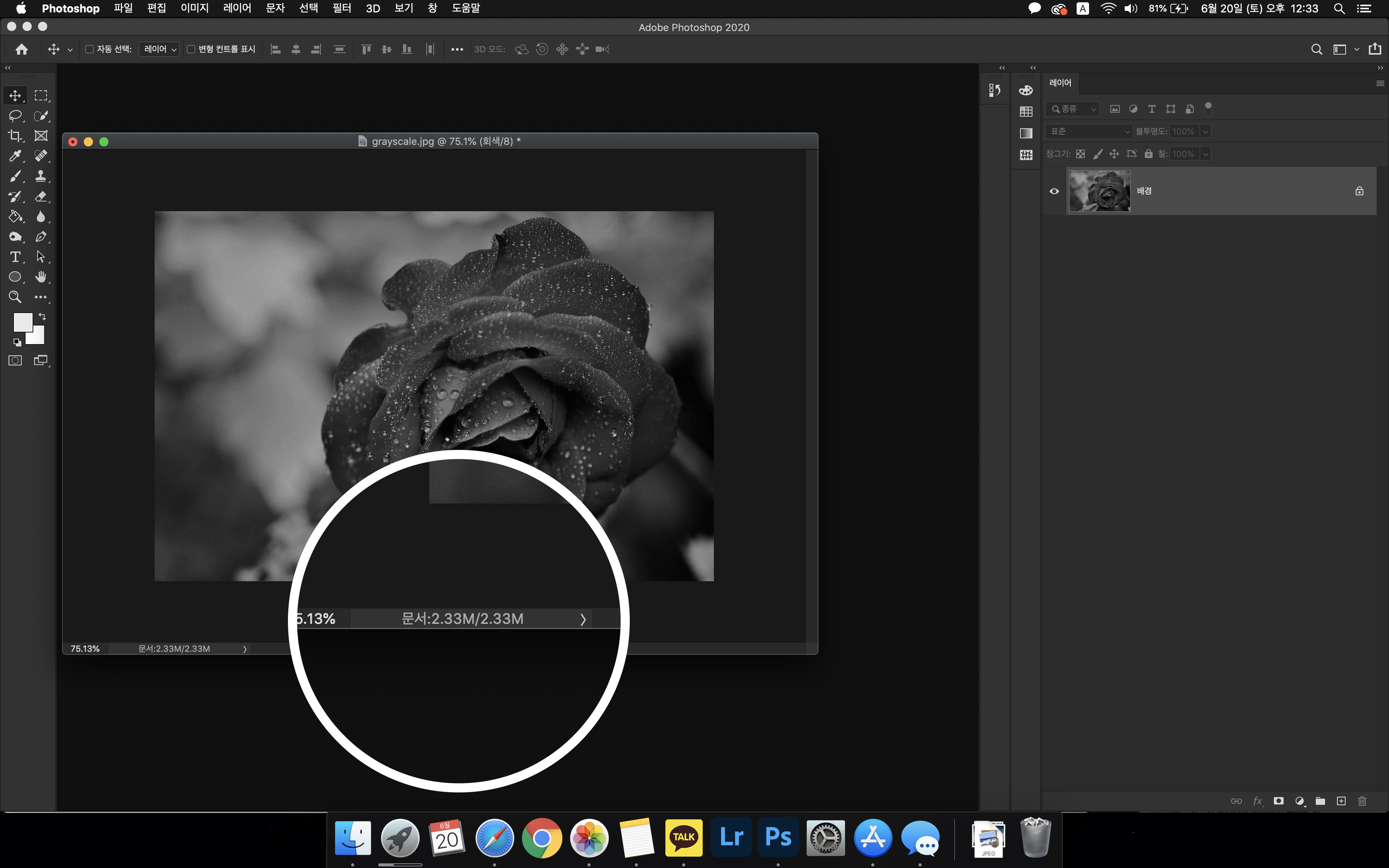Select the Hand tool

coord(41,277)
